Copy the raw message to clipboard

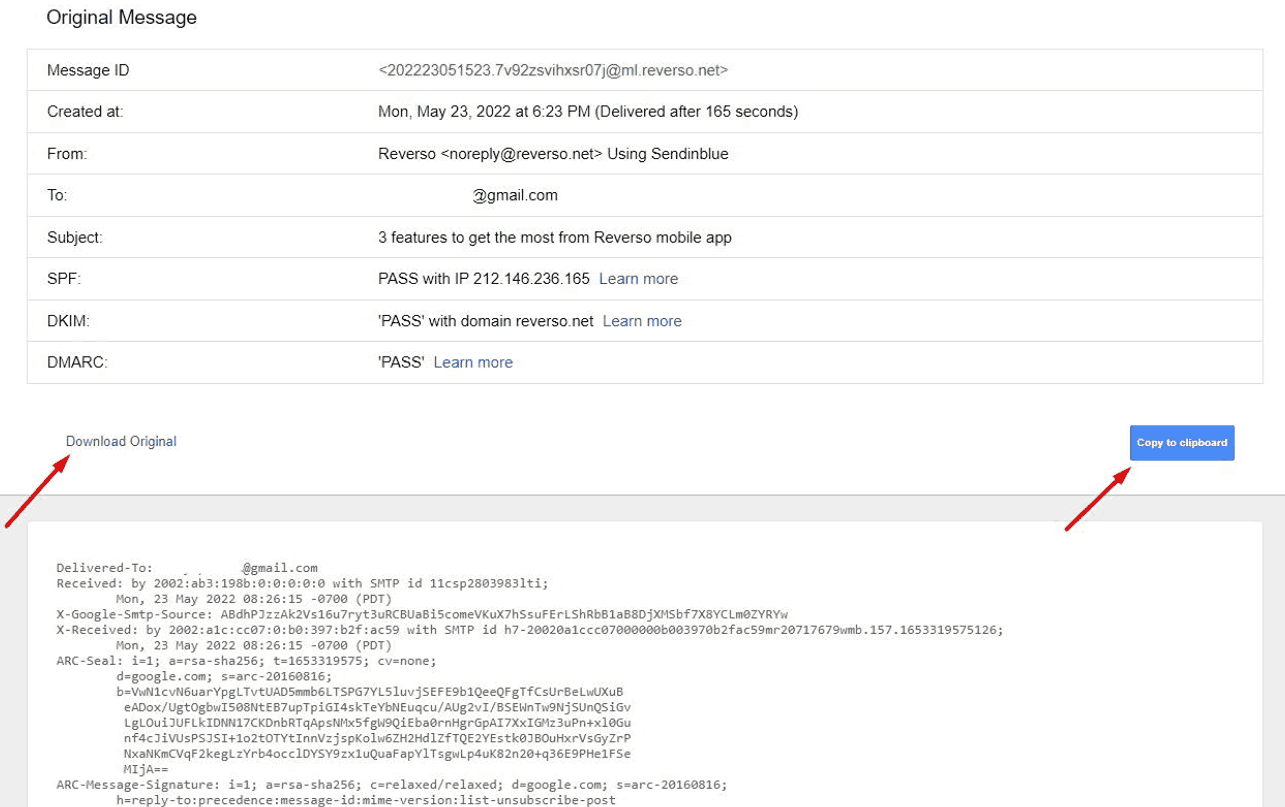1182,443
